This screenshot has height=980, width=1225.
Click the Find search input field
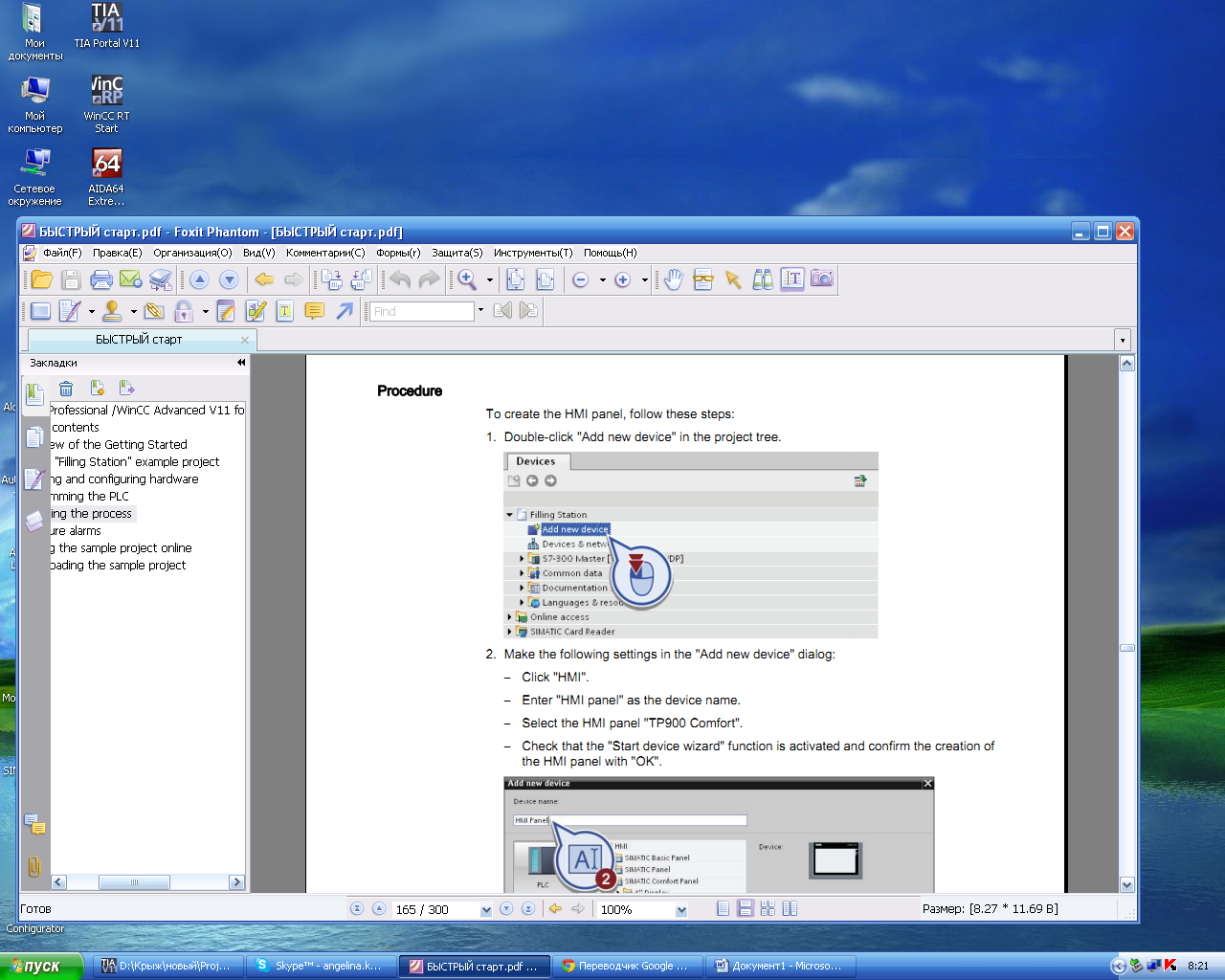click(421, 311)
